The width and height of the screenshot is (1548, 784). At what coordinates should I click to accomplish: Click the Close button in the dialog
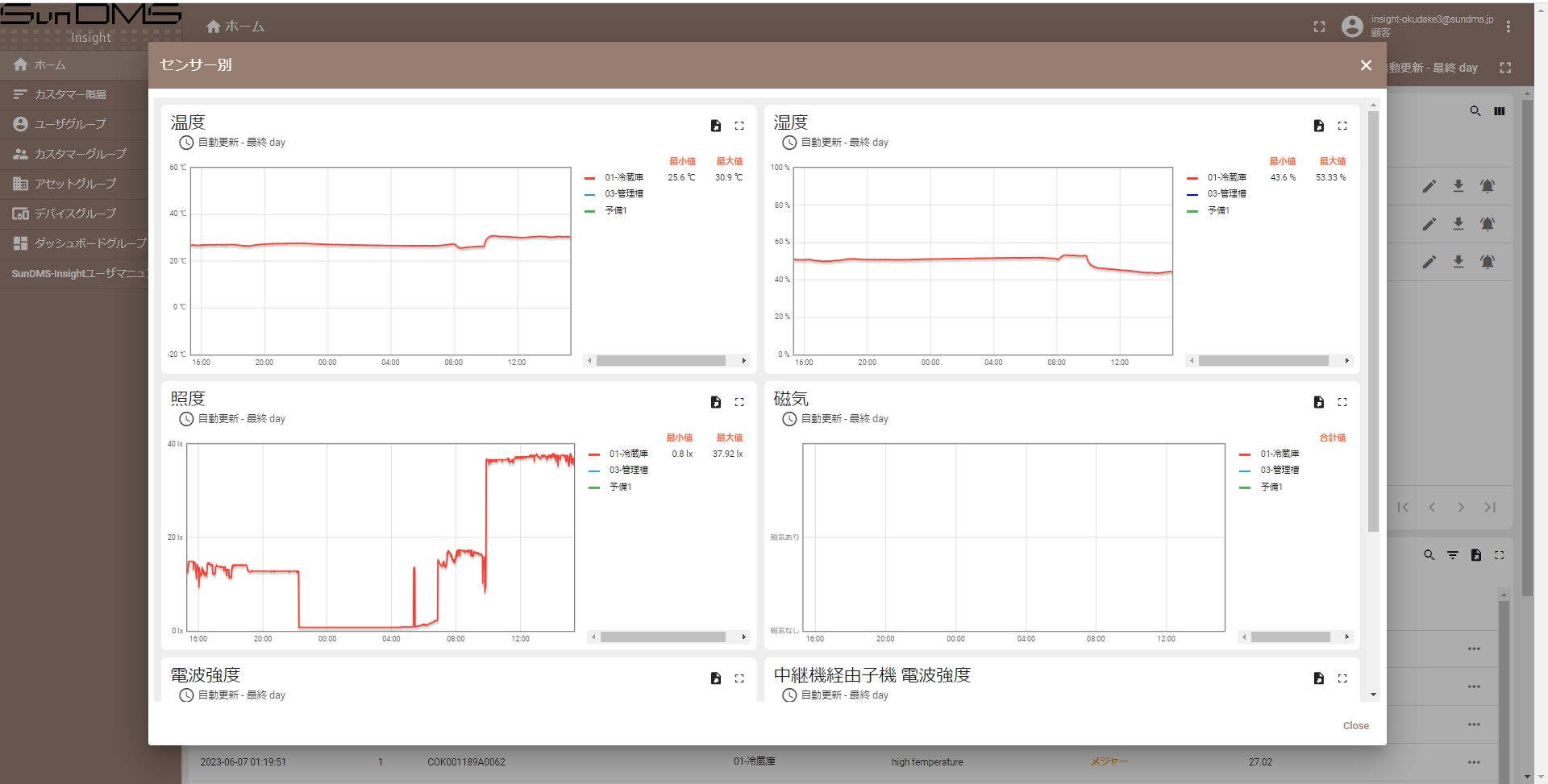click(1355, 726)
